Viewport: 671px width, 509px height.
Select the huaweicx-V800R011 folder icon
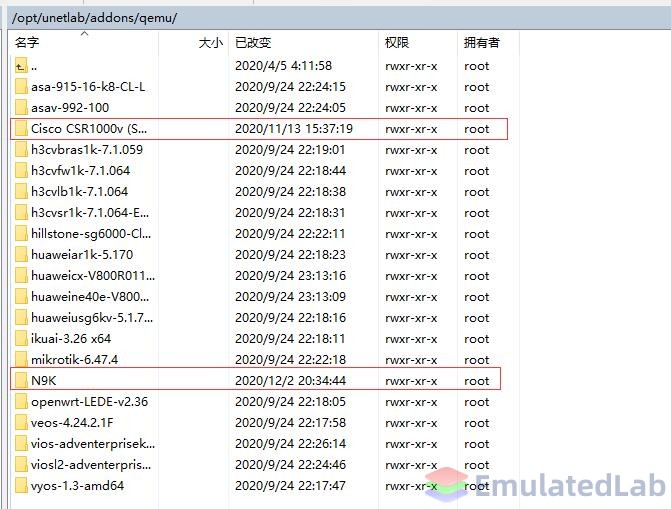point(21,276)
